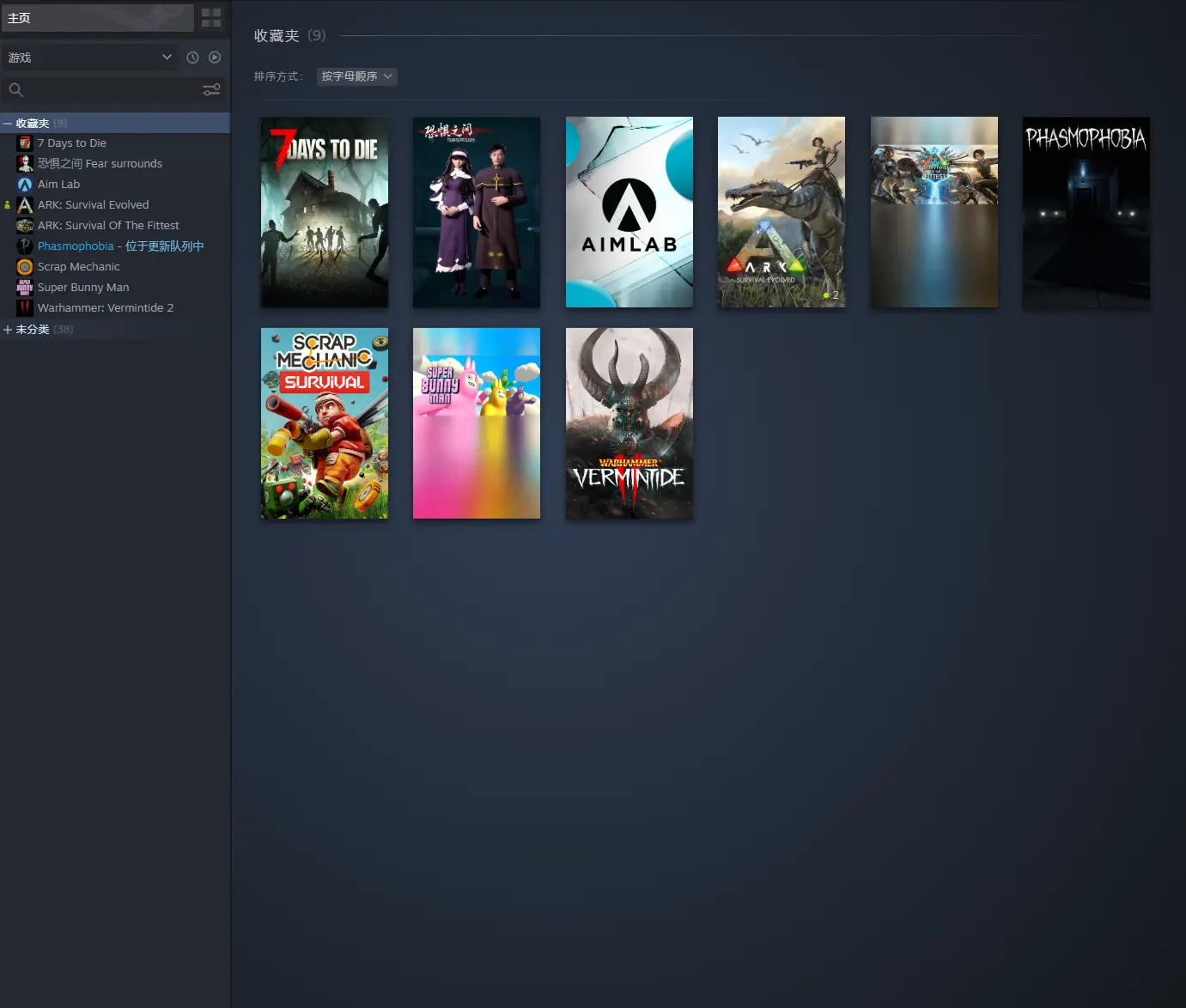The image size is (1186, 1008).
Task: Click ARK: Survival Of The Fittest sidebar icon
Action: click(25, 226)
